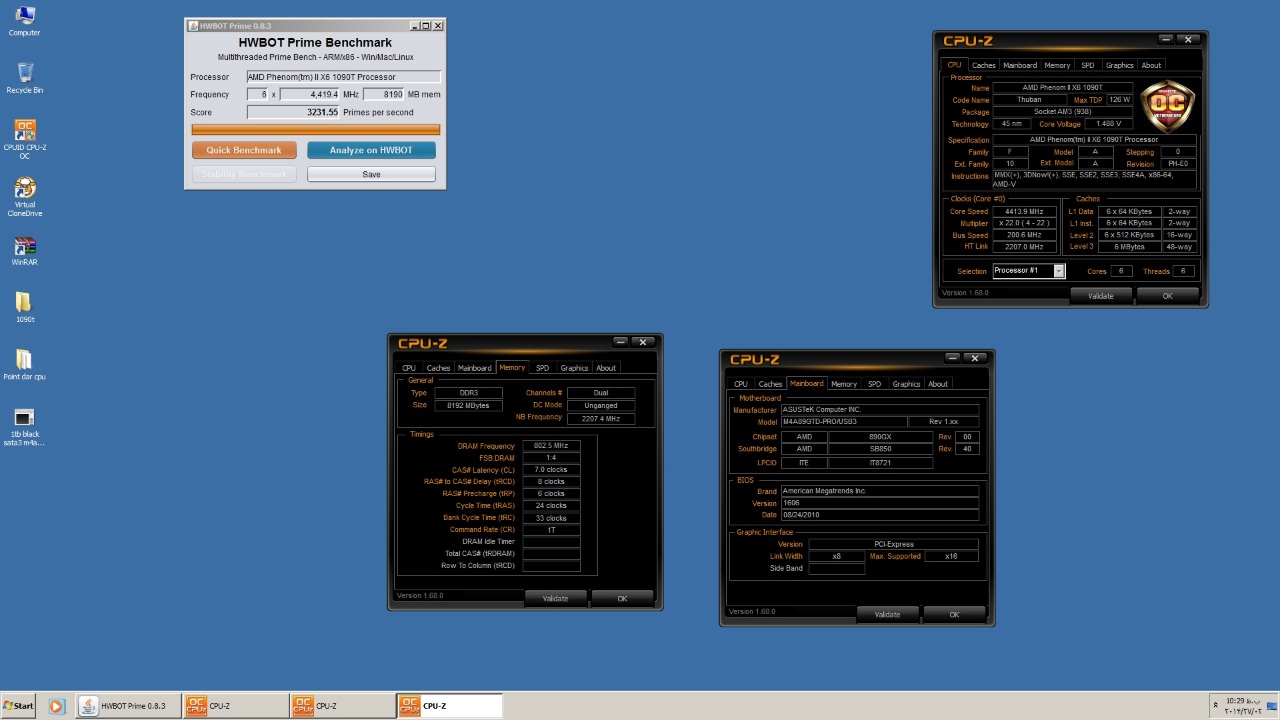Select Graphics tab in Mainboard window
This screenshot has height=720, width=1280.
[x=906, y=384]
